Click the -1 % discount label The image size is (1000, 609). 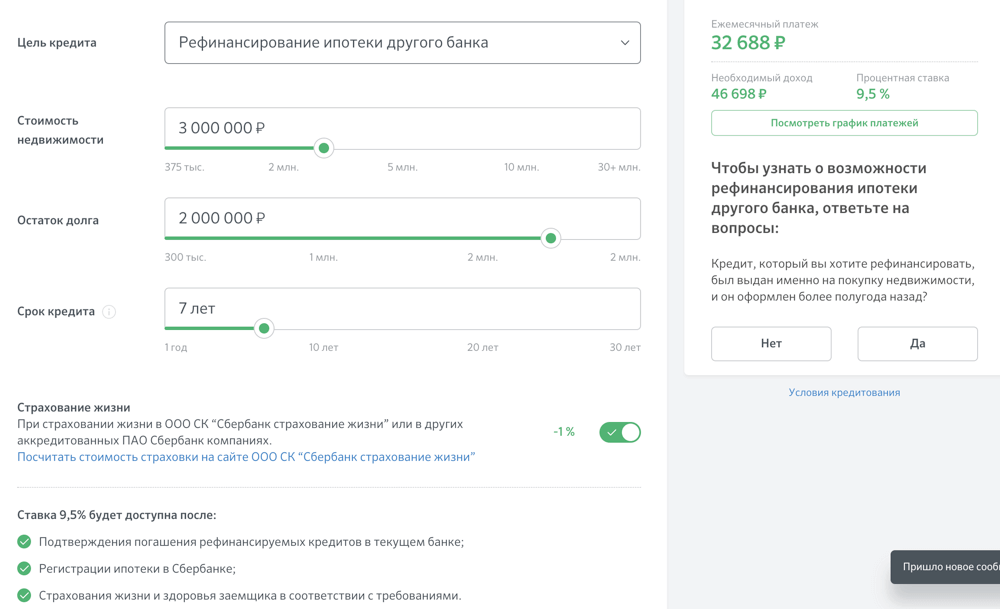pyautogui.click(x=564, y=432)
